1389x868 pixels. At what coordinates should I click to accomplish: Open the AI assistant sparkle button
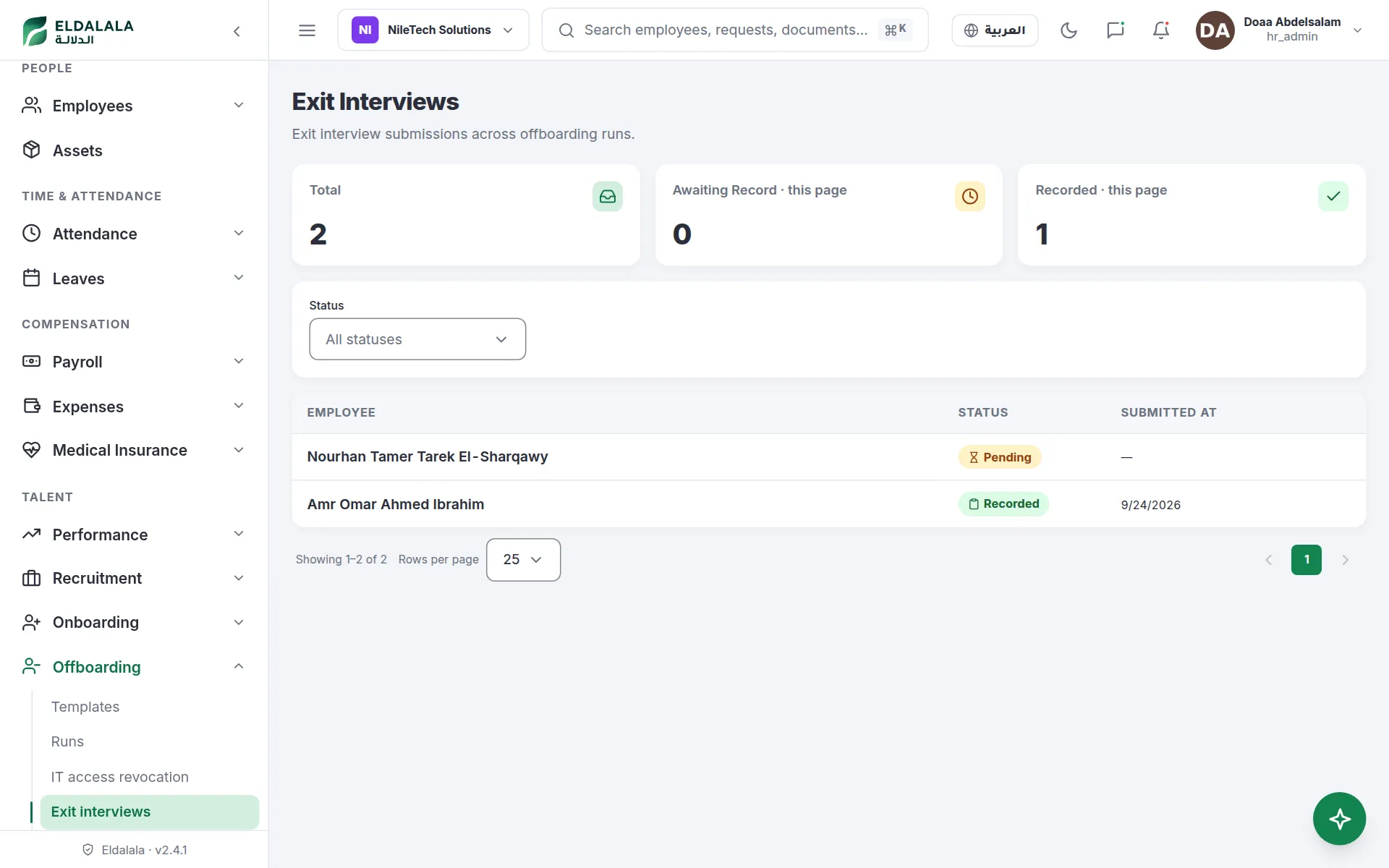pos(1339,819)
